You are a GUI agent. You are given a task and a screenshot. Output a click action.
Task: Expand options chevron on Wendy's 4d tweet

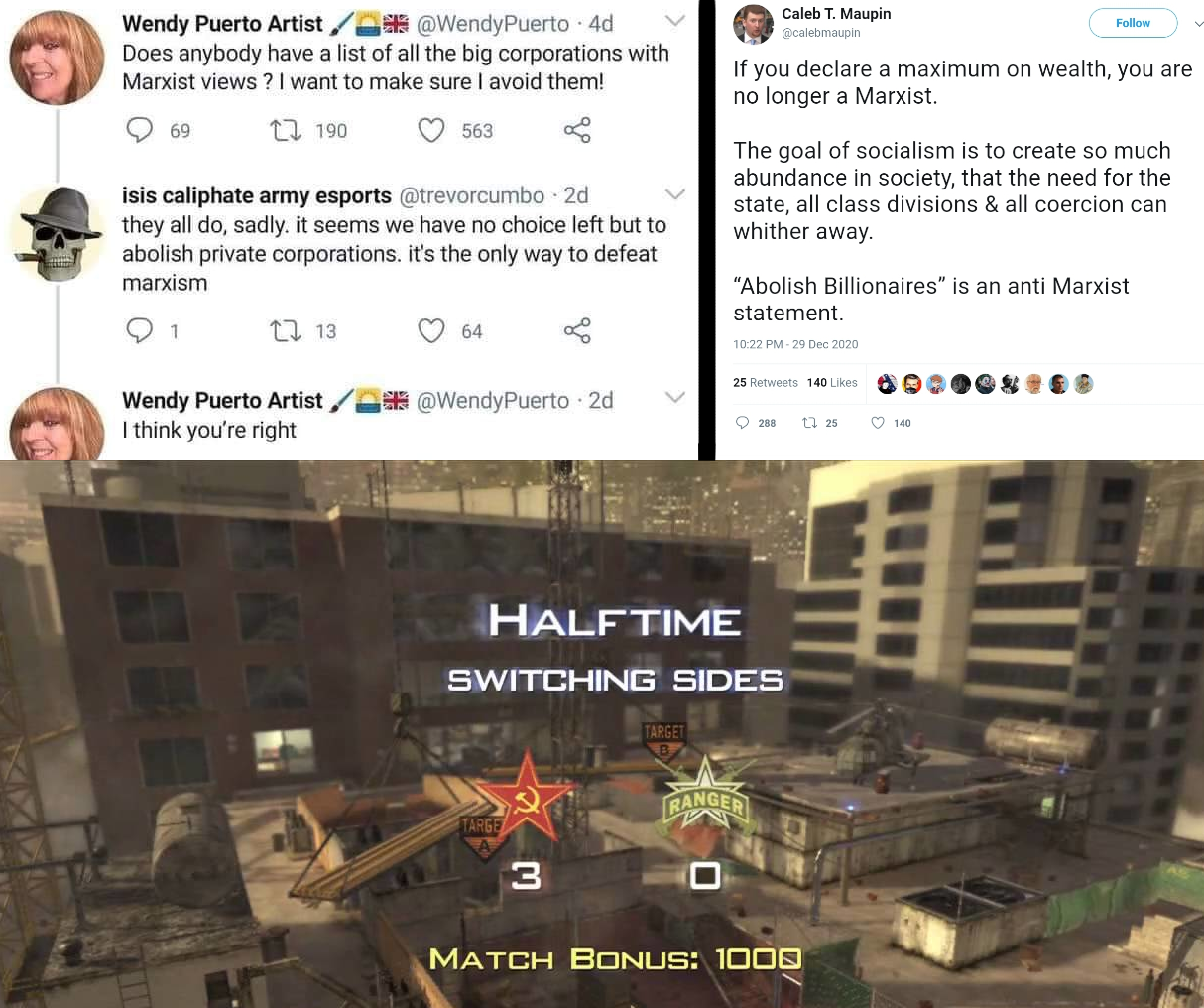click(675, 21)
